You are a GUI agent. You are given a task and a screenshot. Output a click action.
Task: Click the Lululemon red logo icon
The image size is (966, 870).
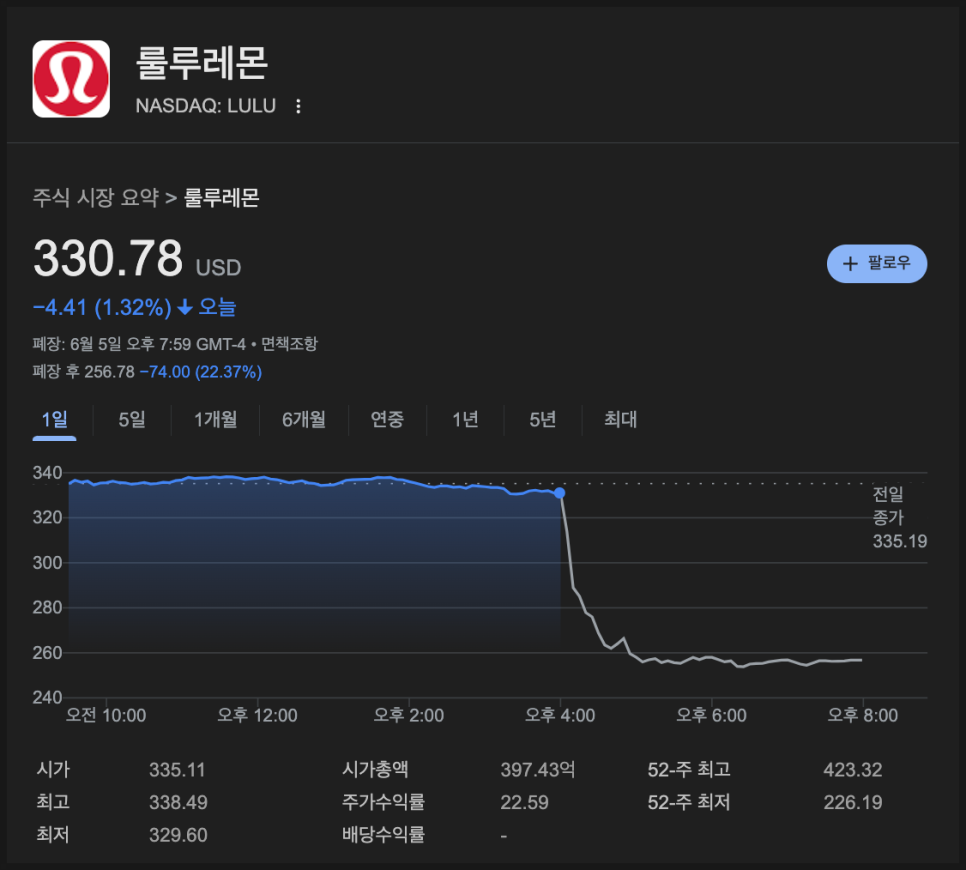pos(71,79)
